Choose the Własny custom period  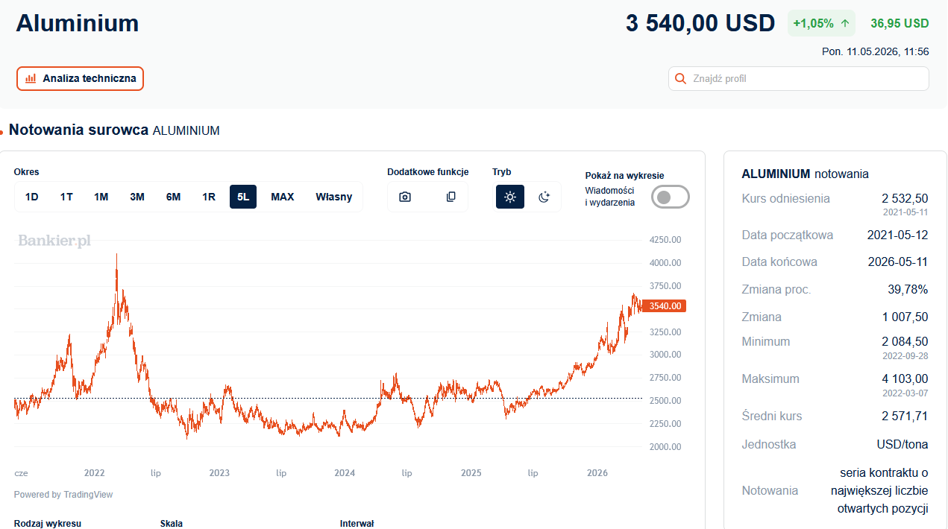pyautogui.click(x=334, y=197)
